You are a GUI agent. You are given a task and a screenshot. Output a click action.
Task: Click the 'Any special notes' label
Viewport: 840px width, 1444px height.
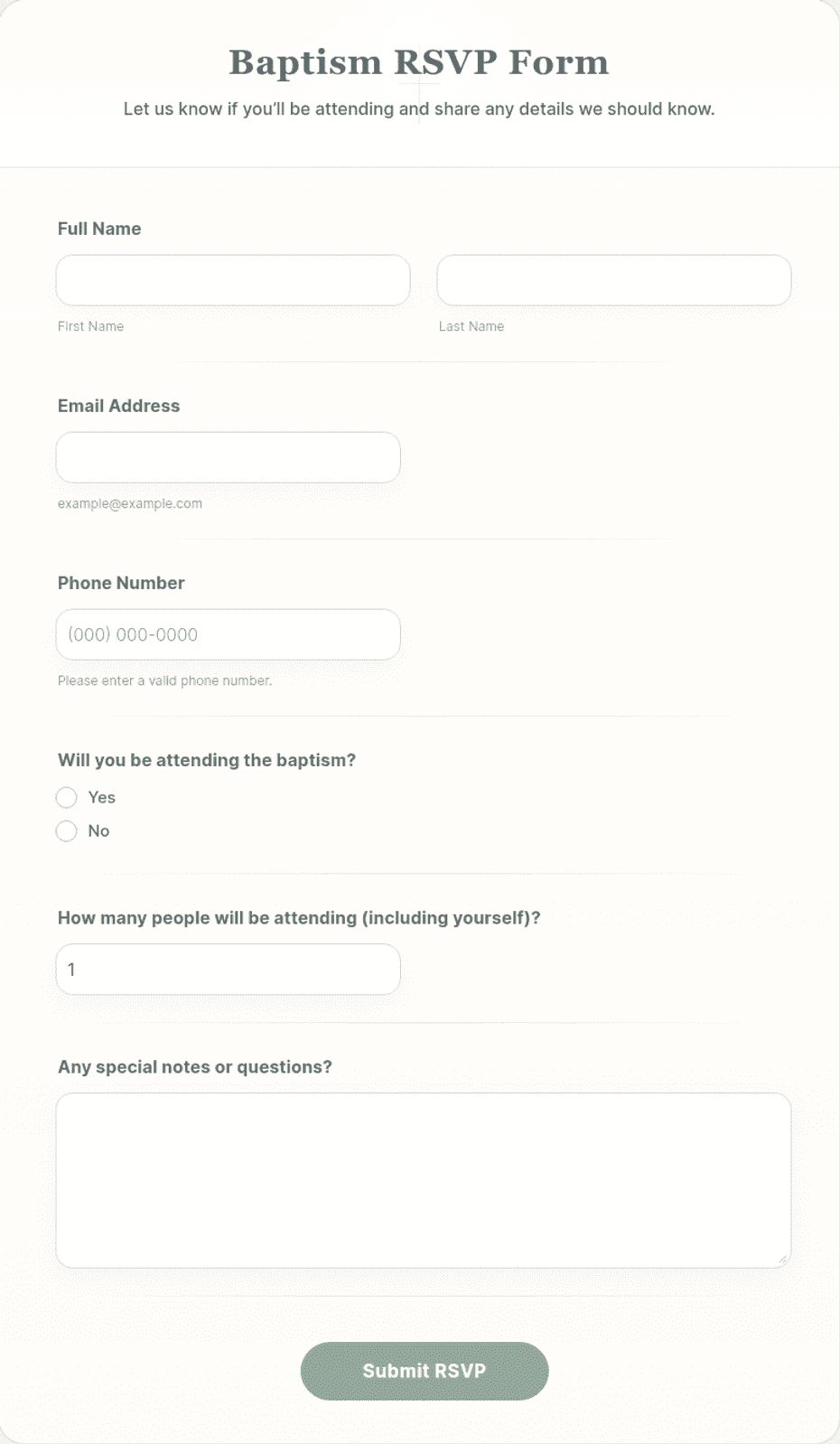pyautogui.click(x=195, y=1066)
